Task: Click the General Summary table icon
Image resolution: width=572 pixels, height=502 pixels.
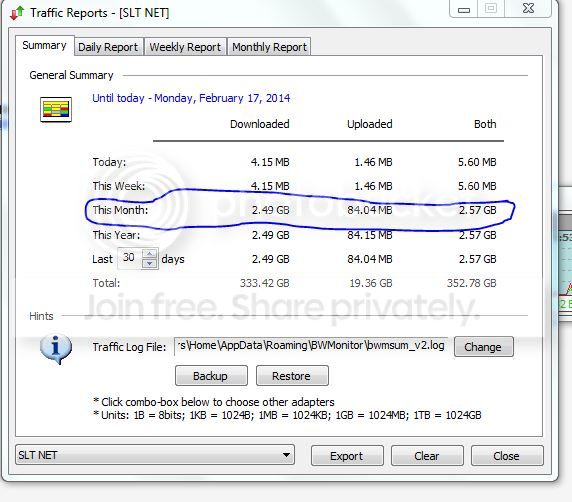Action: [x=56, y=109]
